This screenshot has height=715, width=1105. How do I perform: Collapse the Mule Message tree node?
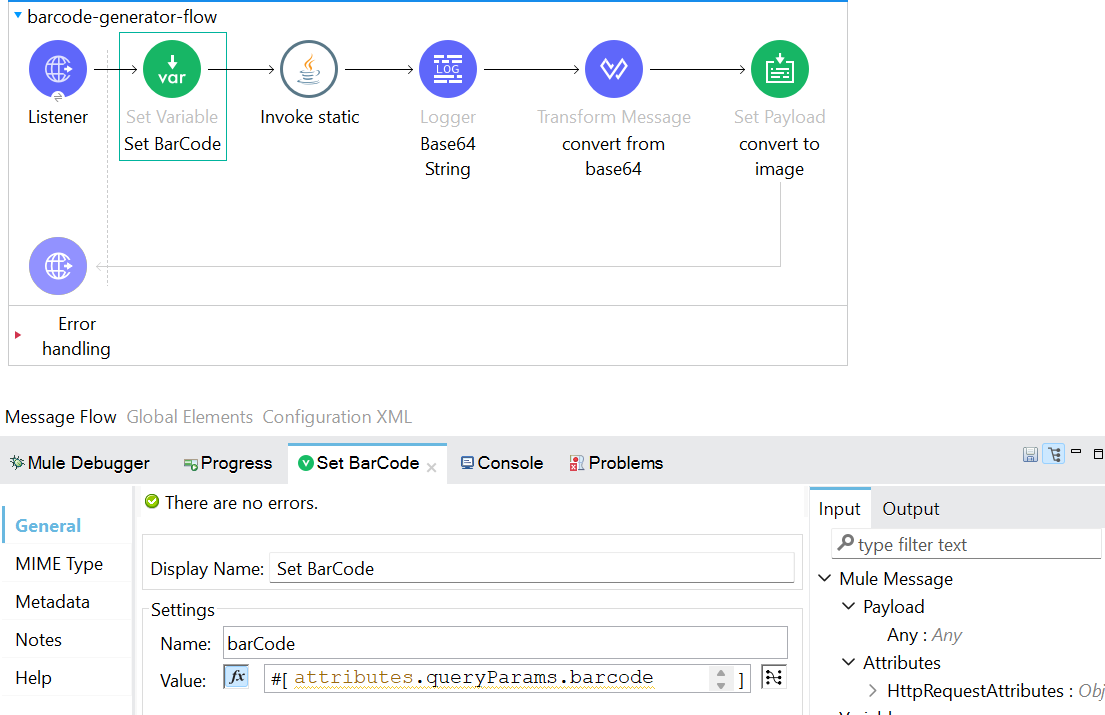[x=824, y=578]
